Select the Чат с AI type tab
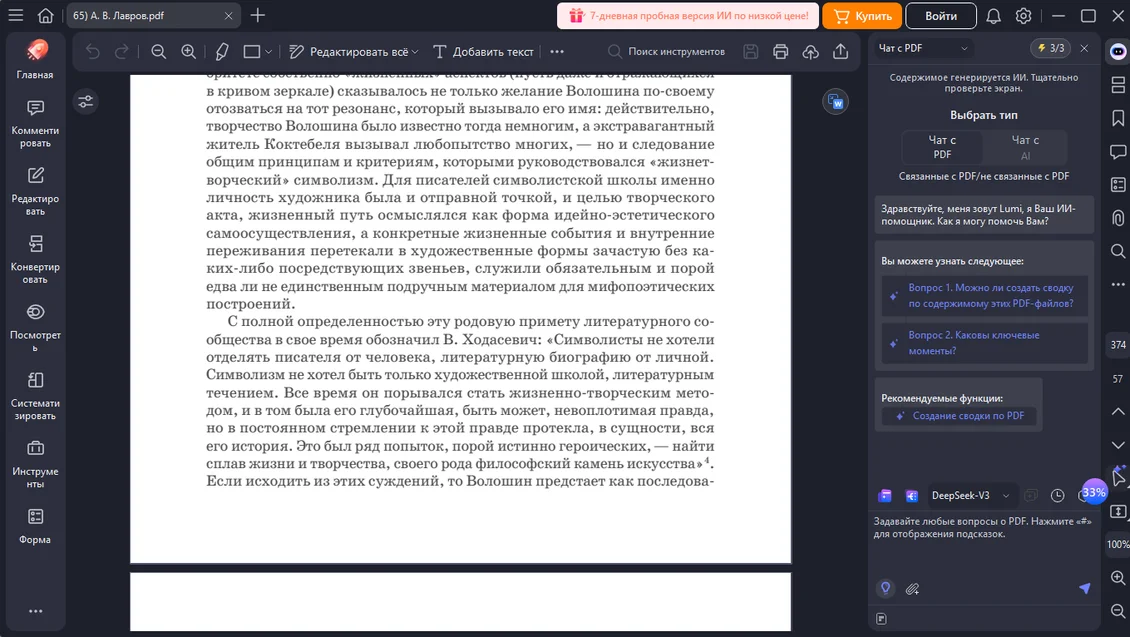This screenshot has width=1130, height=637. point(1025,147)
